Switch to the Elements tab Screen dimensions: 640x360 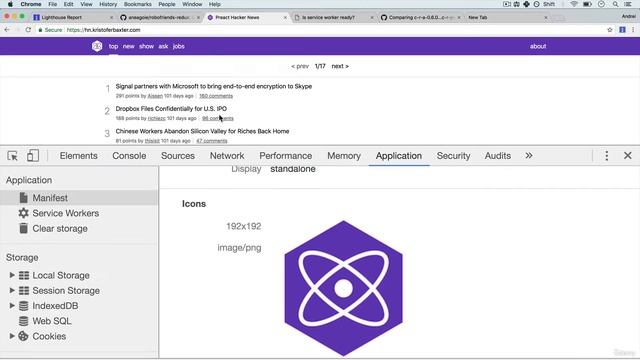78,156
